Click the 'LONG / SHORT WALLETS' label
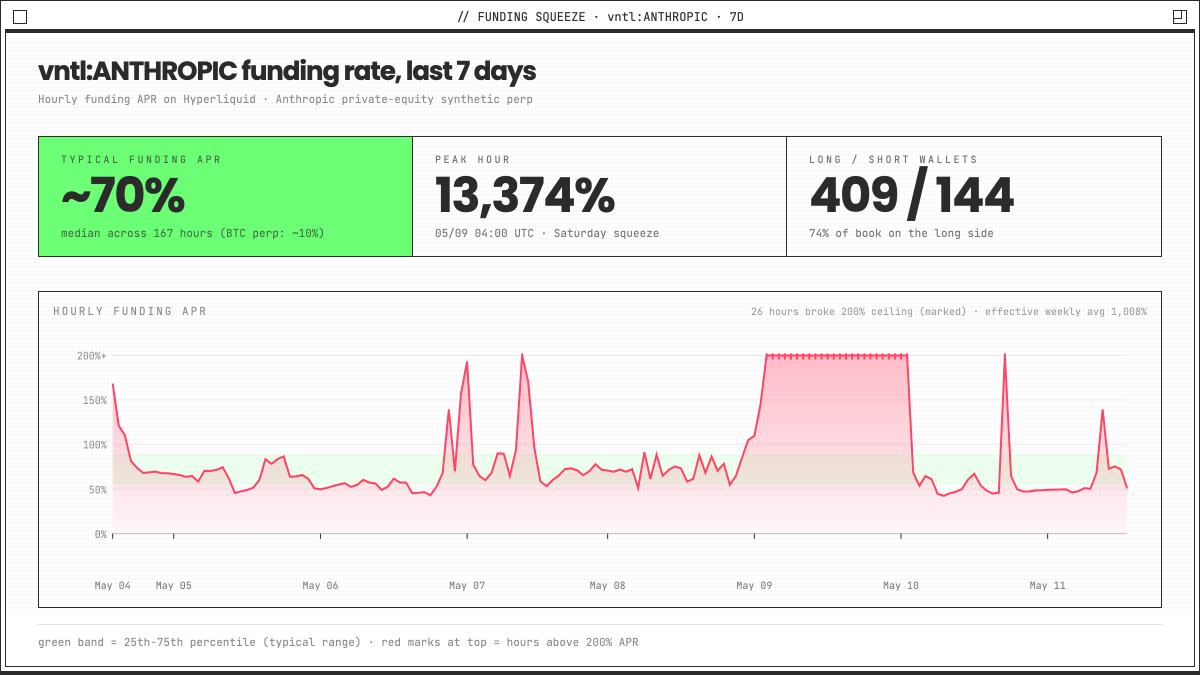The width and height of the screenshot is (1200, 675). pos(894,160)
